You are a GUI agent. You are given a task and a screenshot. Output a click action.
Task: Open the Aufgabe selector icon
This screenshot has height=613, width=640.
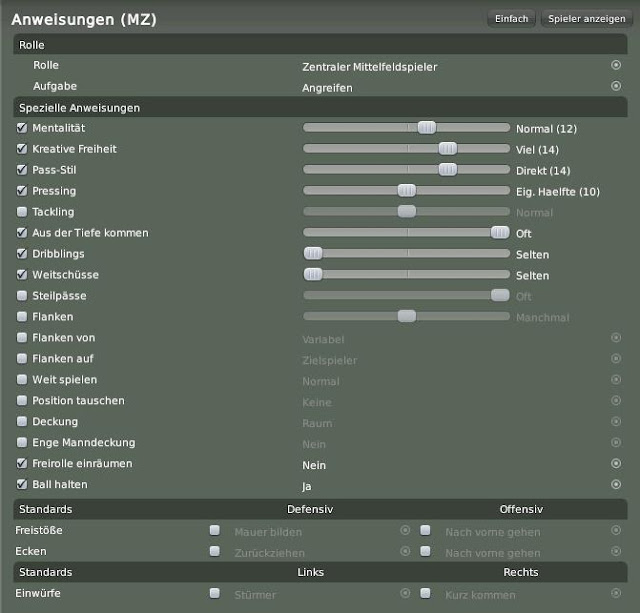pyautogui.click(x=616, y=87)
